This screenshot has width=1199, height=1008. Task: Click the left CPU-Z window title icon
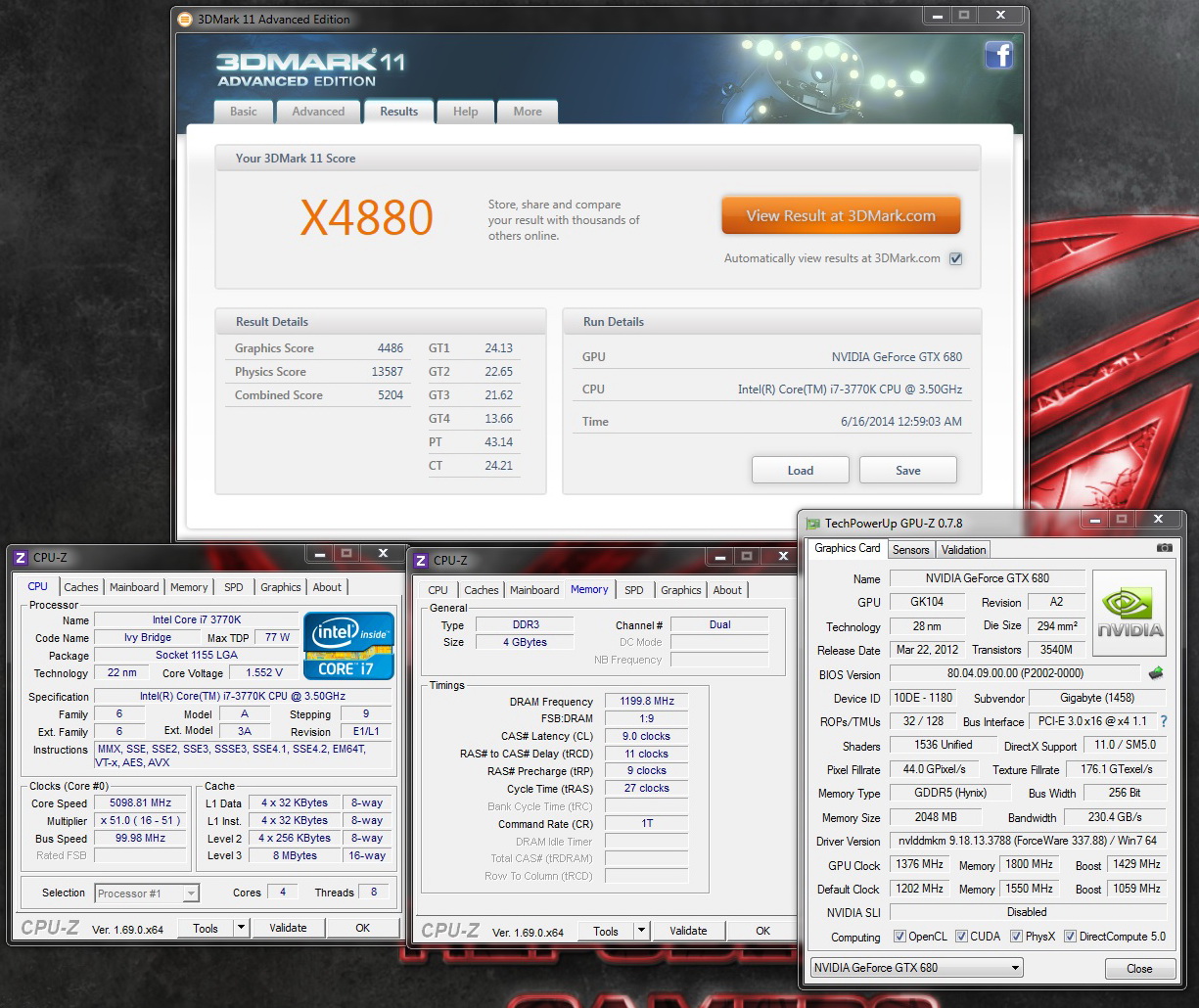coord(21,558)
